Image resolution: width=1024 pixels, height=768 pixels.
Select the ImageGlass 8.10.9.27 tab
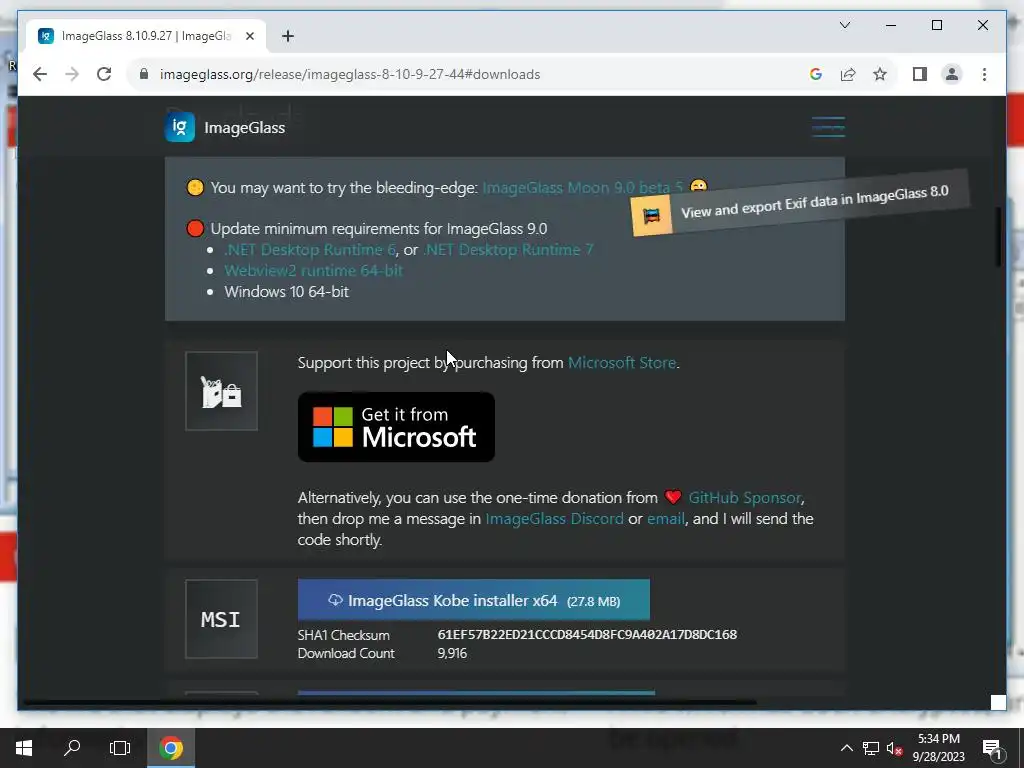point(146,36)
